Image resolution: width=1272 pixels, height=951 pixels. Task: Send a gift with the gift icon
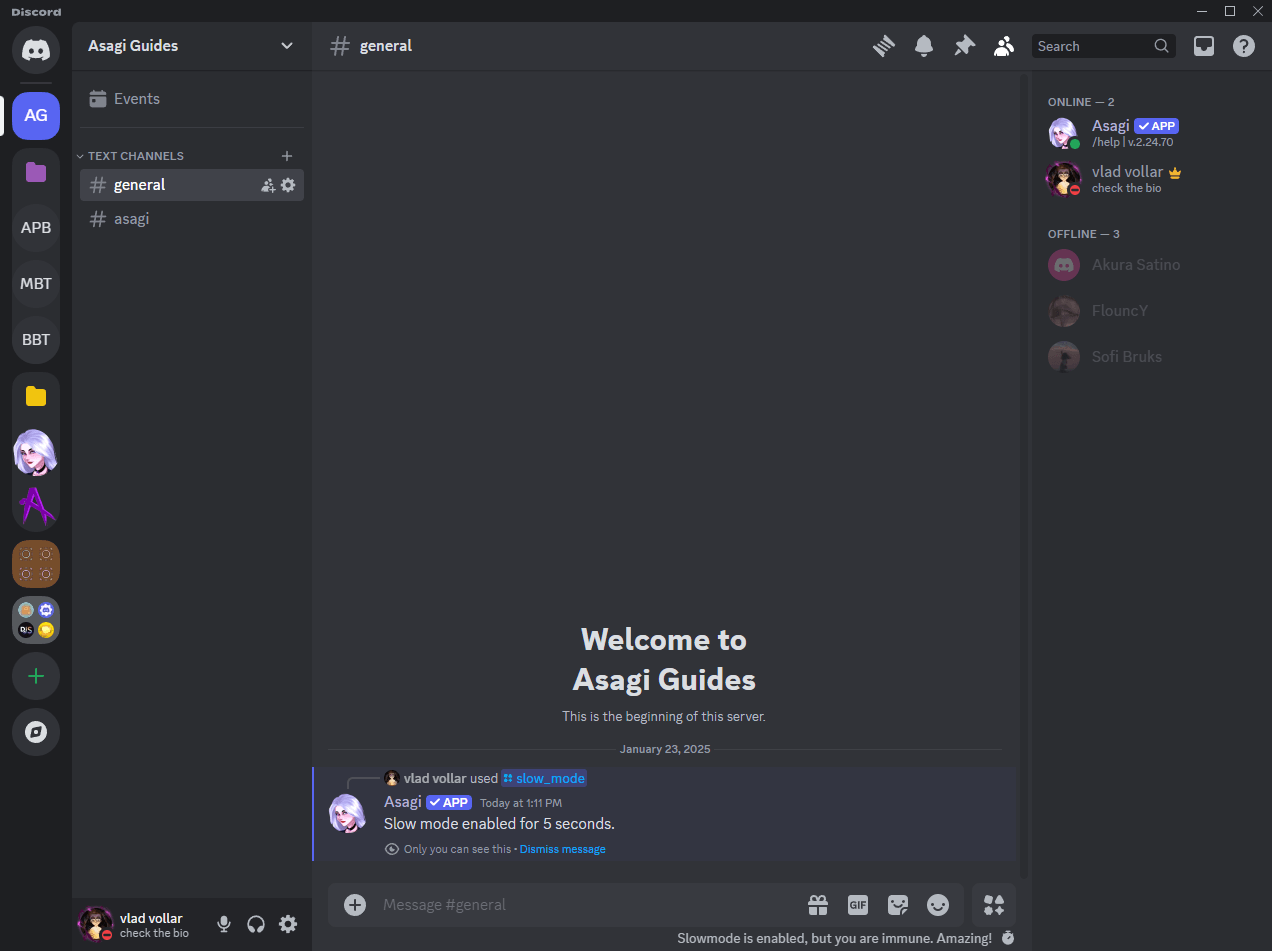point(818,905)
